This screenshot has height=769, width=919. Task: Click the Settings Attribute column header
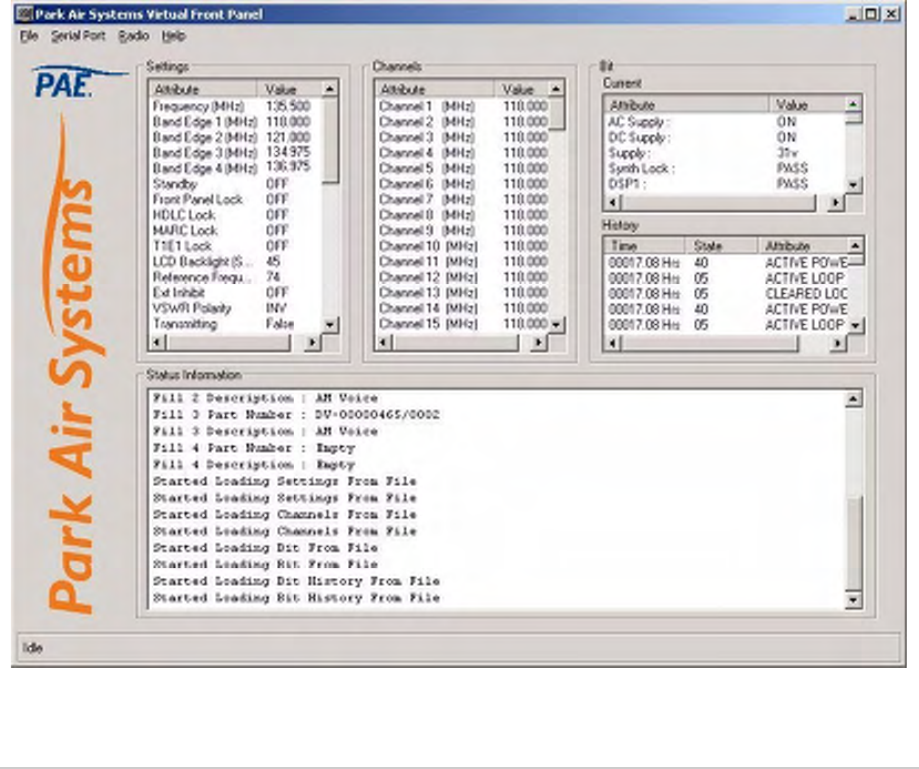[203, 89]
